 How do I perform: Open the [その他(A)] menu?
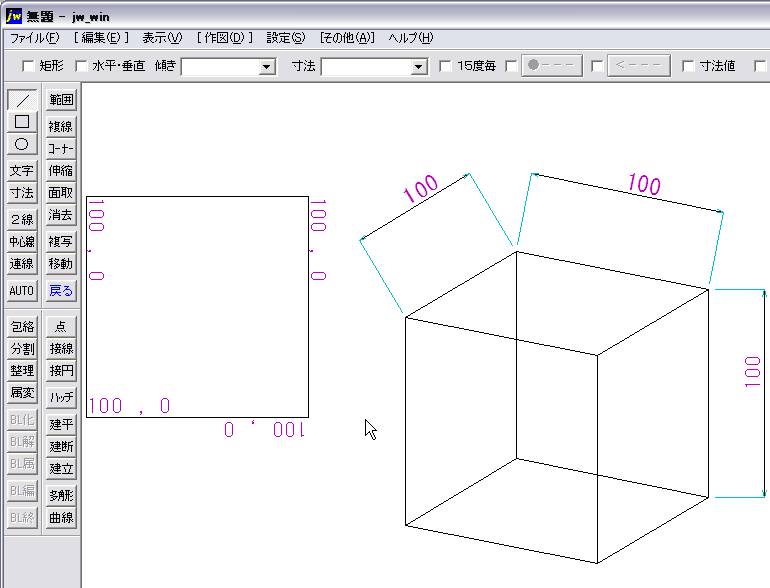tap(347, 38)
